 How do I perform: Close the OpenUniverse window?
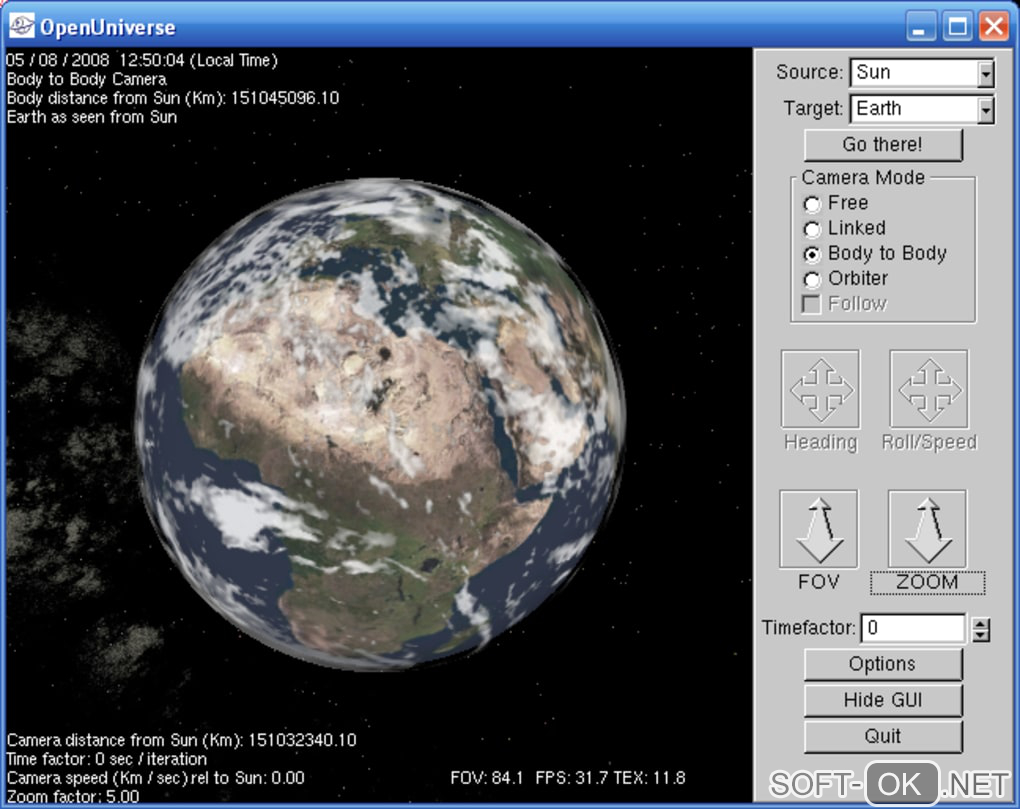pyautogui.click(x=994, y=27)
